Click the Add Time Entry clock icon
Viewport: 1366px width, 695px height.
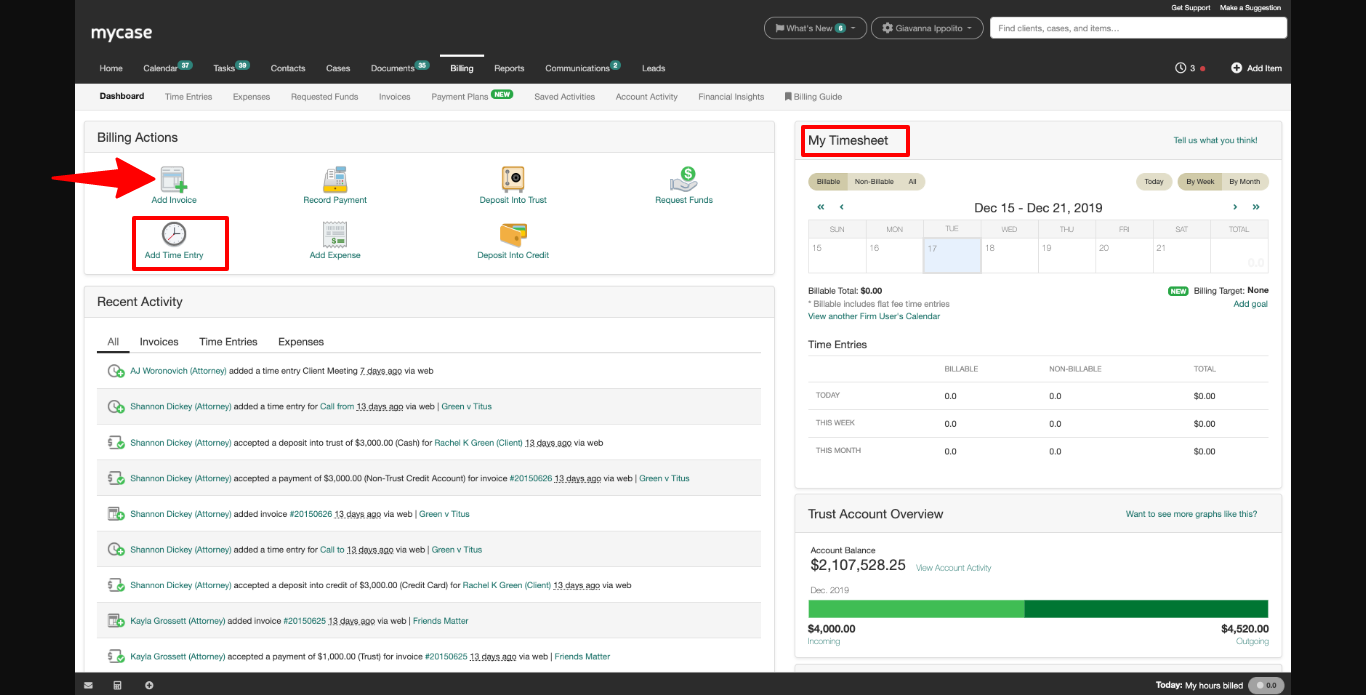pyautogui.click(x=174, y=234)
